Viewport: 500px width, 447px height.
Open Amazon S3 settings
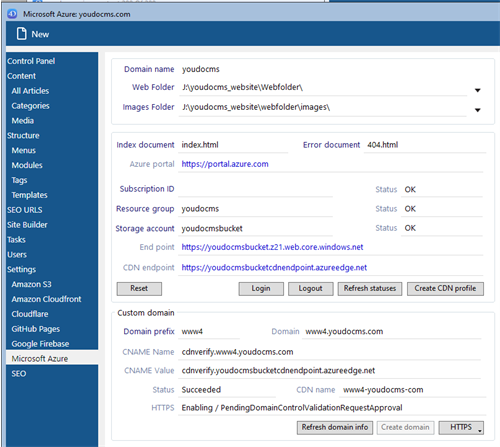point(31,284)
